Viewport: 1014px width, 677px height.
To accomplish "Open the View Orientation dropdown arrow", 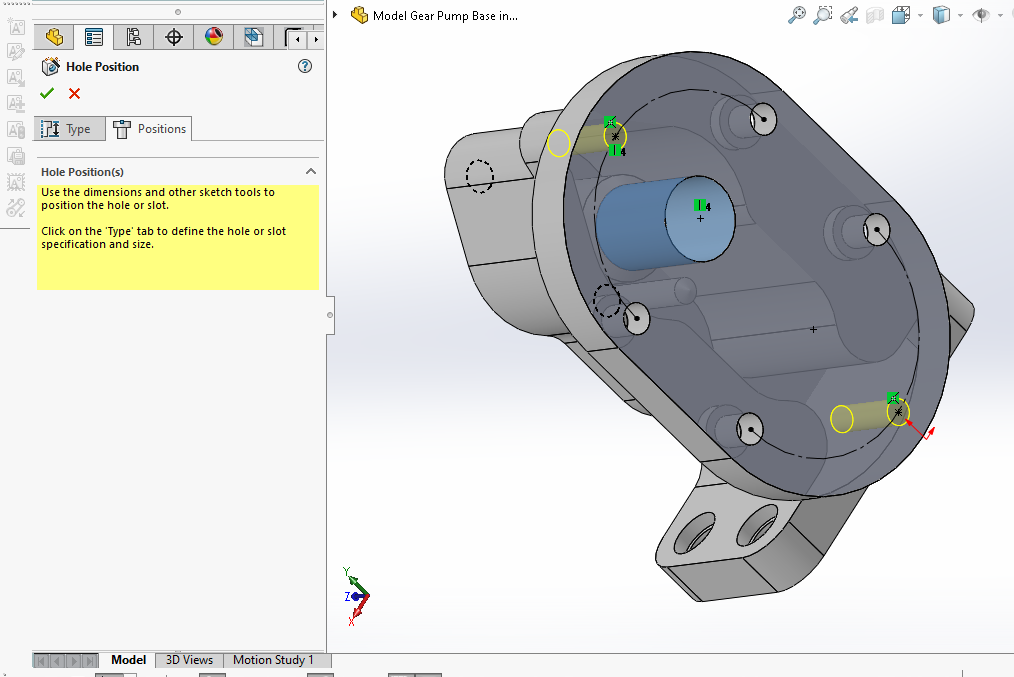I will click(918, 16).
